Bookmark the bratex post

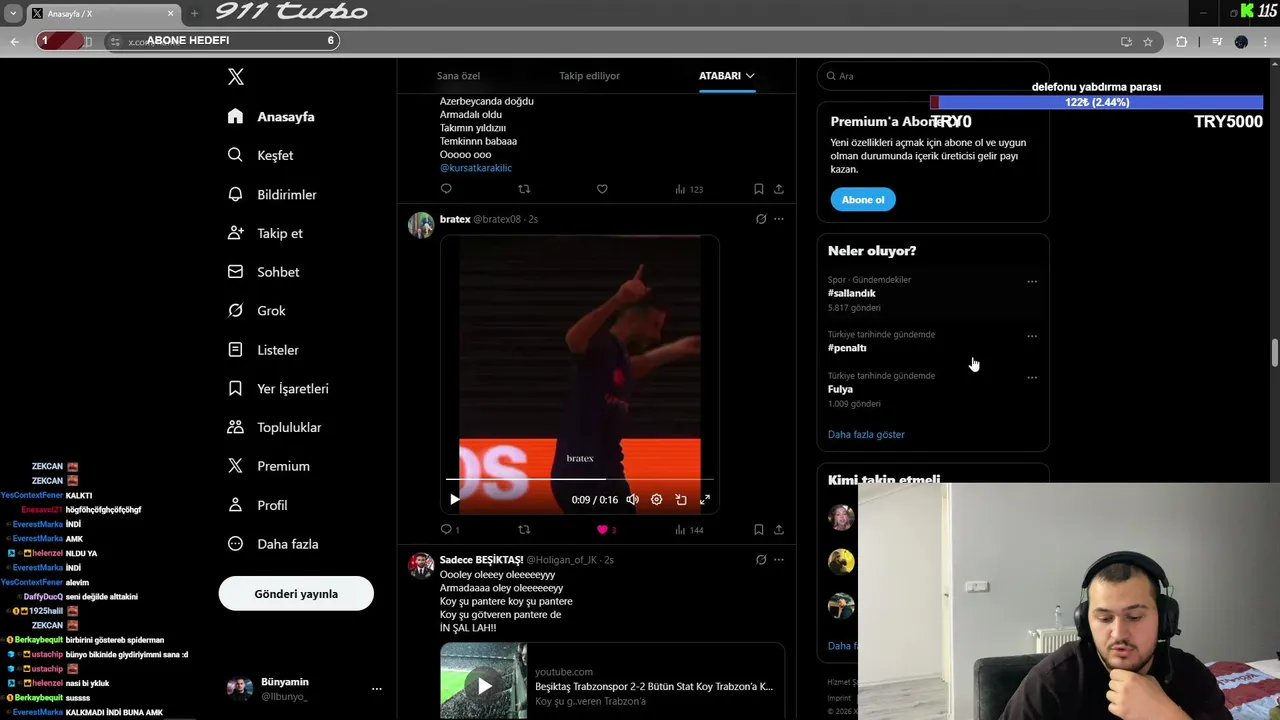(x=759, y=529)
